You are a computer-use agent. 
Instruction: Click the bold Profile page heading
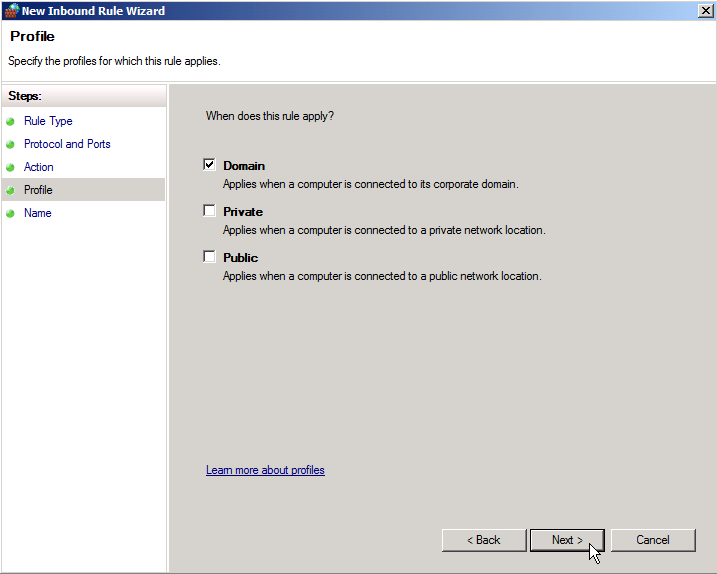click(32, 37)
